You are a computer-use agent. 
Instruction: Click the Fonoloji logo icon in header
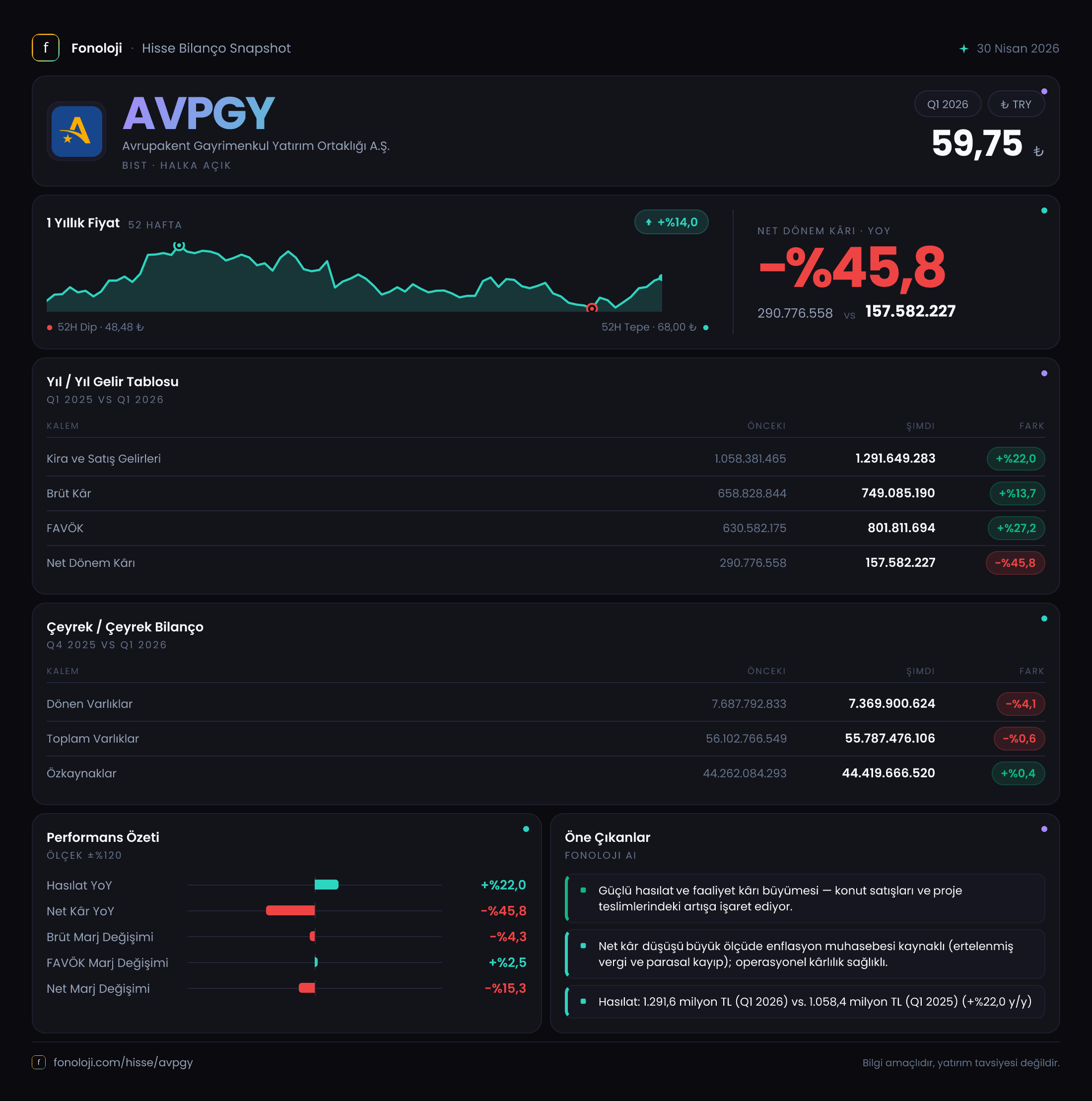pos(46,48)
